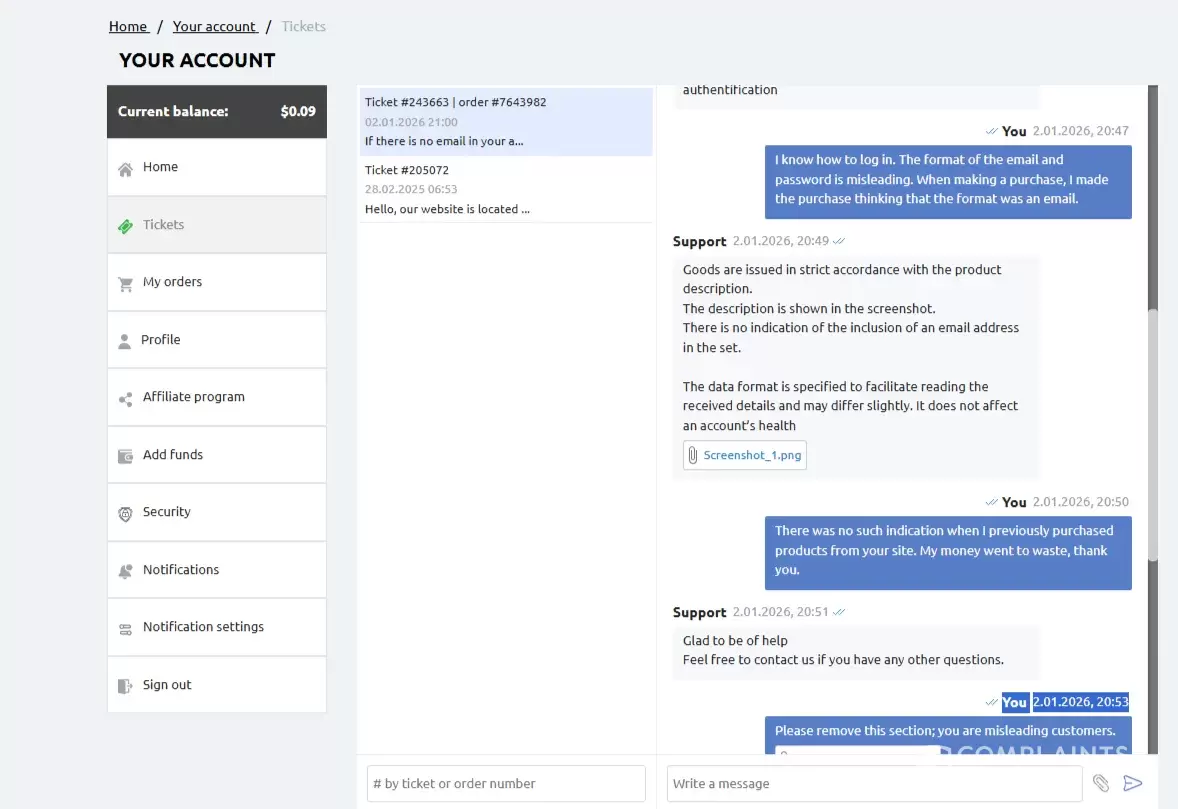Image resolution: width=1178 pixels, height=809 pixels.
Task: Click the Profile person icon
Action: (x=124, y=341)
